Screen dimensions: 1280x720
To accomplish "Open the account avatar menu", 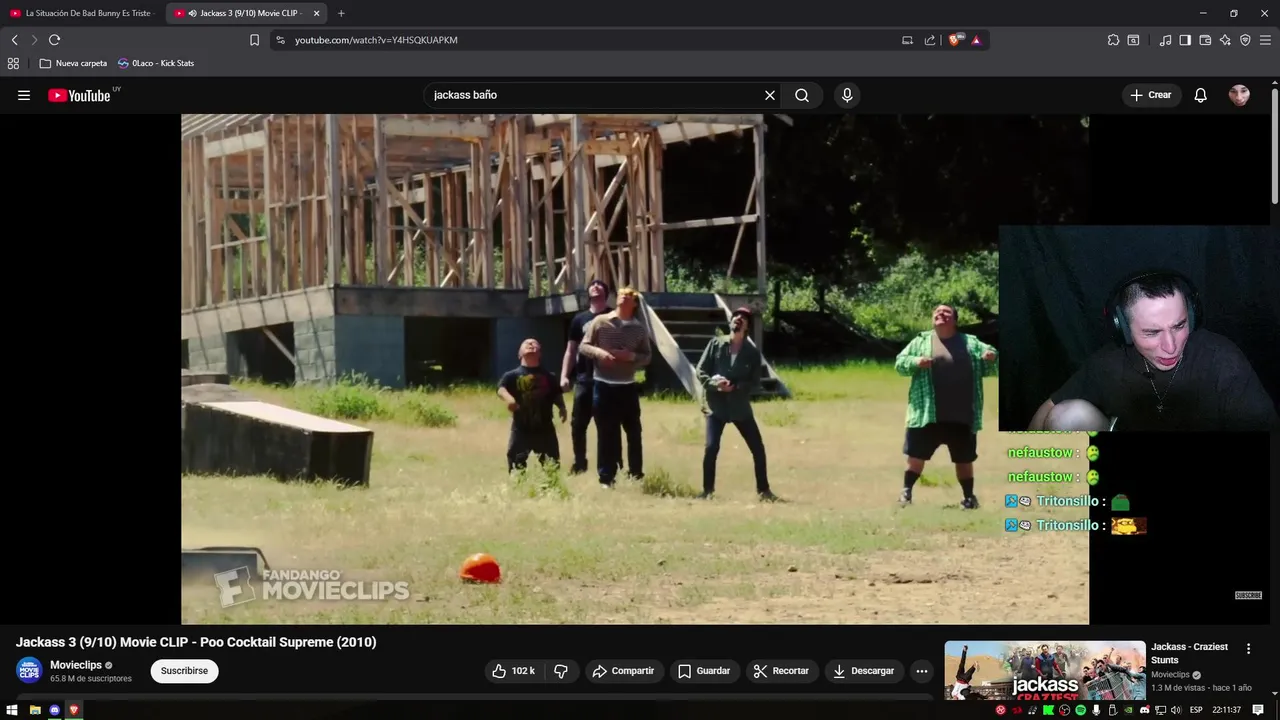I will [x=1239, y=95].
